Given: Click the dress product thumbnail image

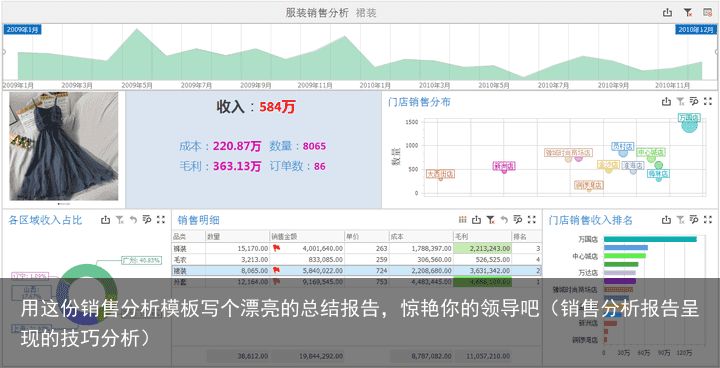Looking at the screenshot, I should click(x=63, y=146).
